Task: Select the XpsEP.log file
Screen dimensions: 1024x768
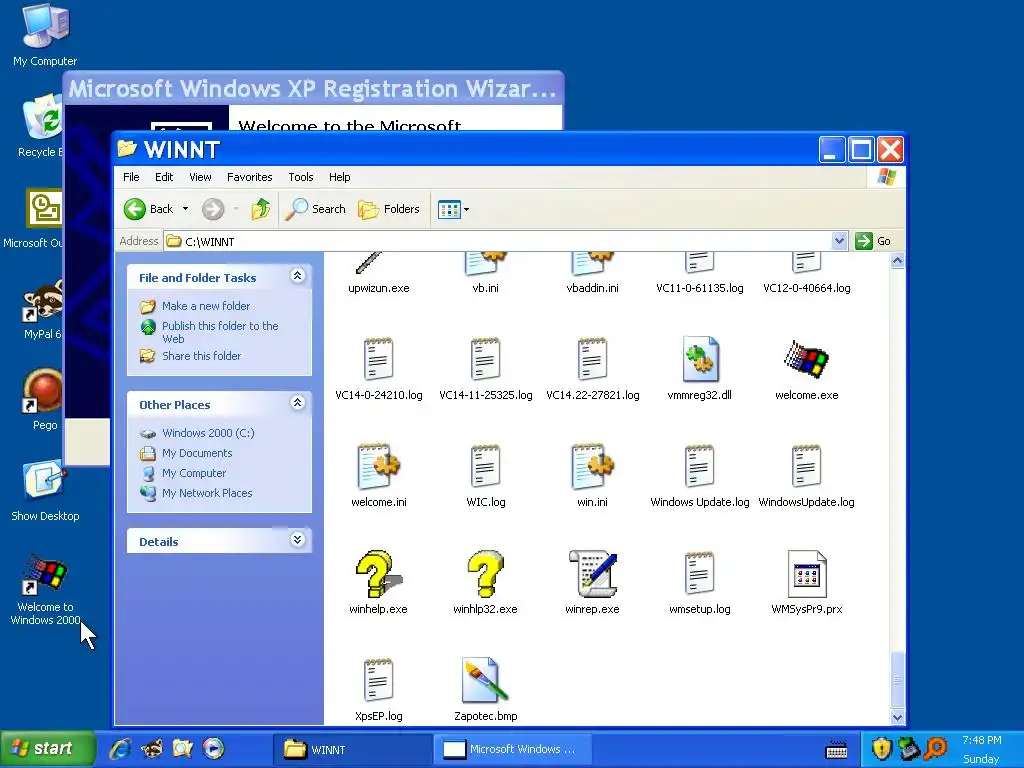Action: 378,680
